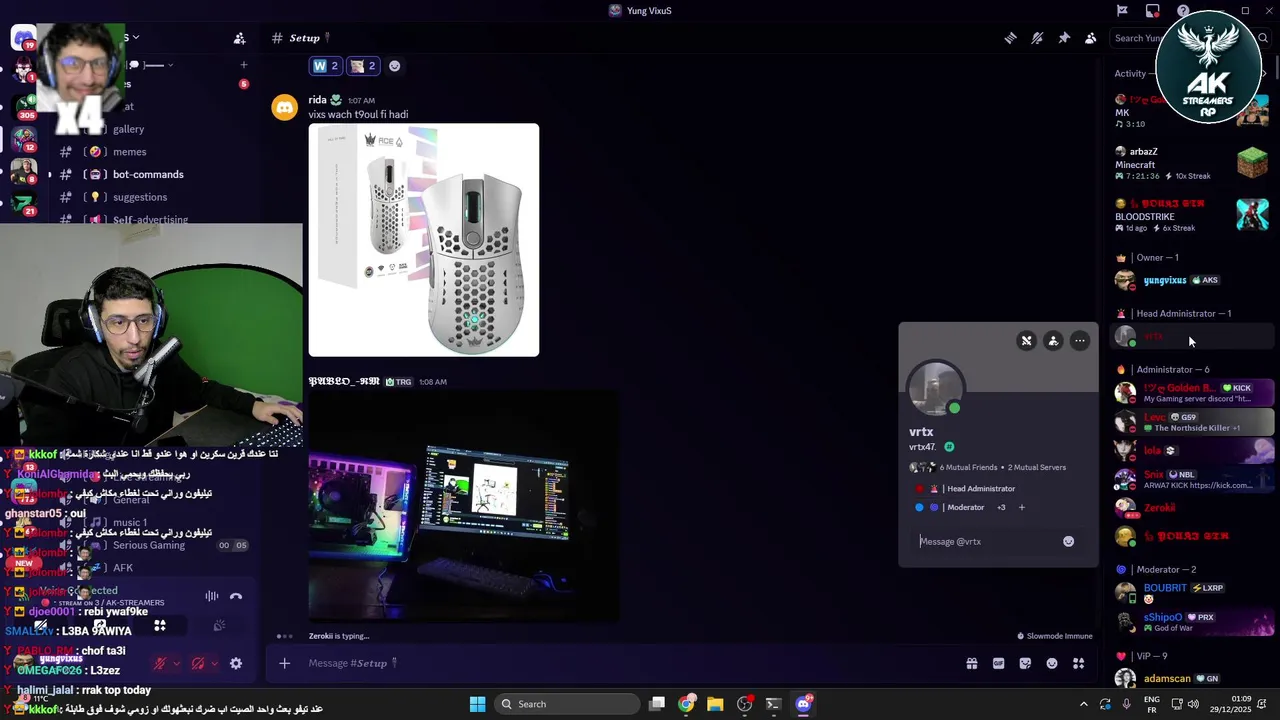
Task: Open server name dropdown chevron
Action: point(136,38)
